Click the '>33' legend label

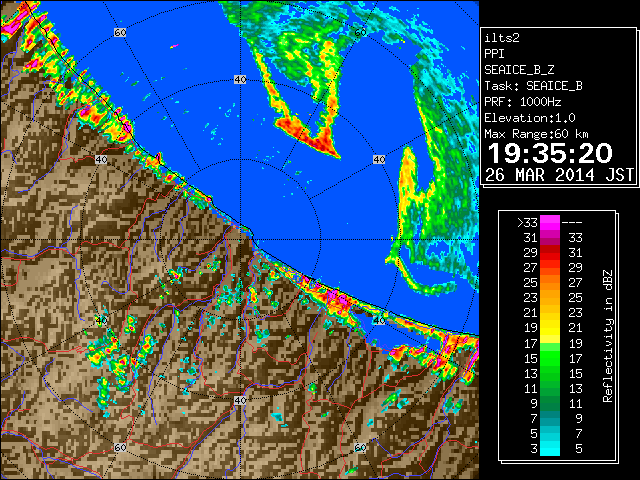[x=527, y=223]
